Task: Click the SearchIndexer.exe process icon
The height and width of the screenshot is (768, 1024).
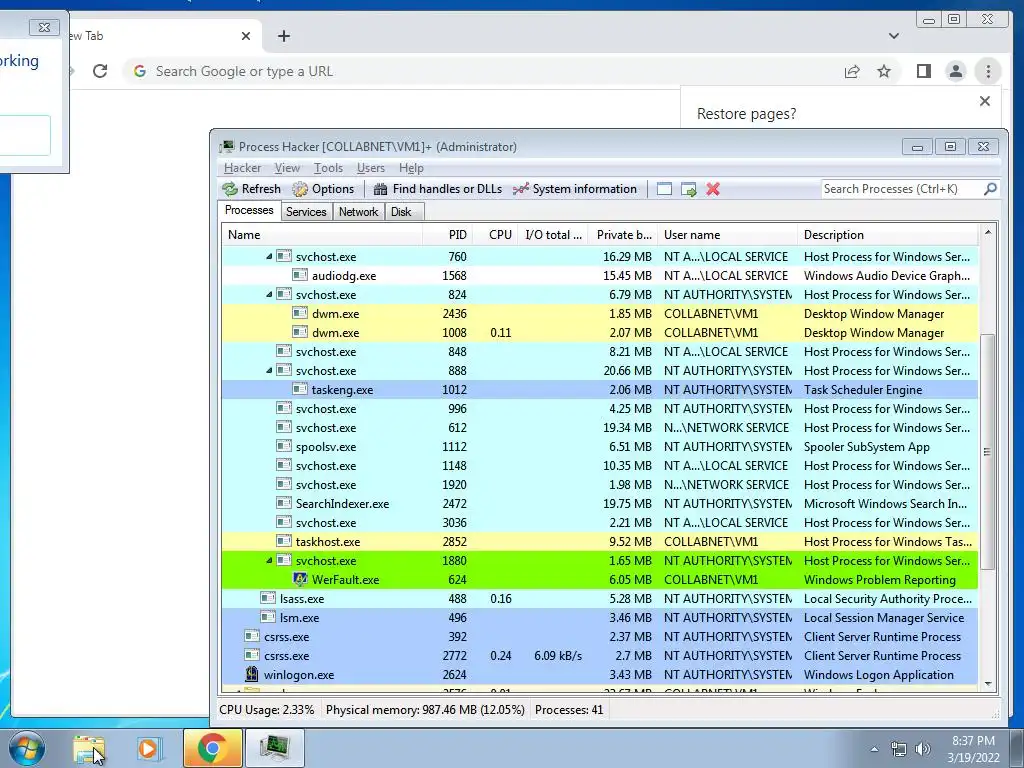Action: (x=283, y=503)
